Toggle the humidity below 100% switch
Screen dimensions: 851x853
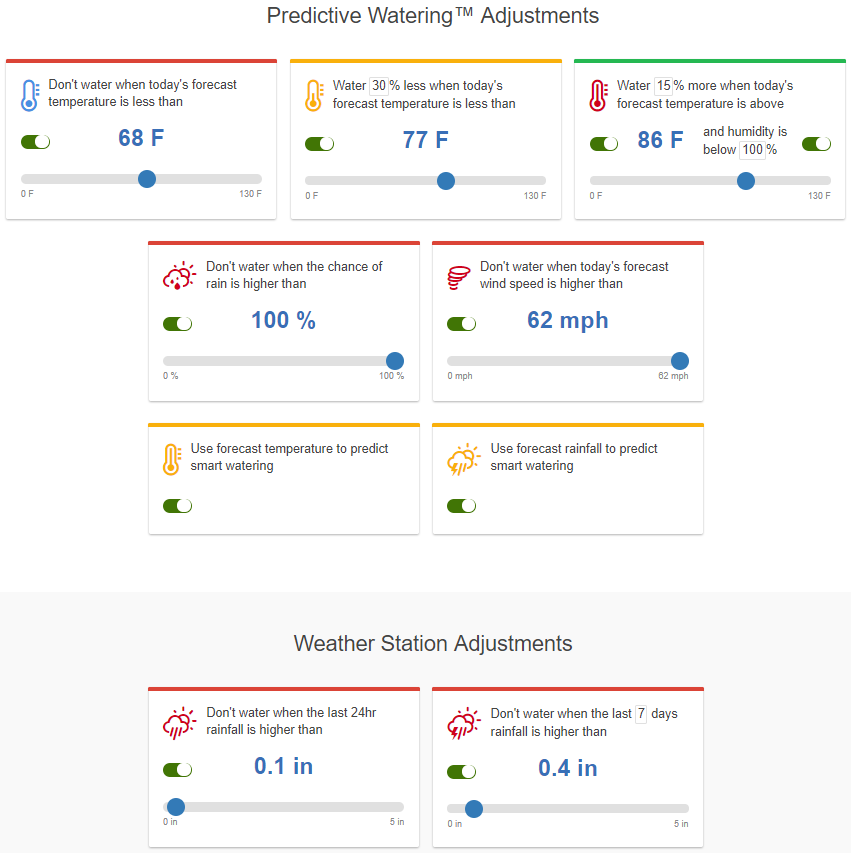[816, 144]
